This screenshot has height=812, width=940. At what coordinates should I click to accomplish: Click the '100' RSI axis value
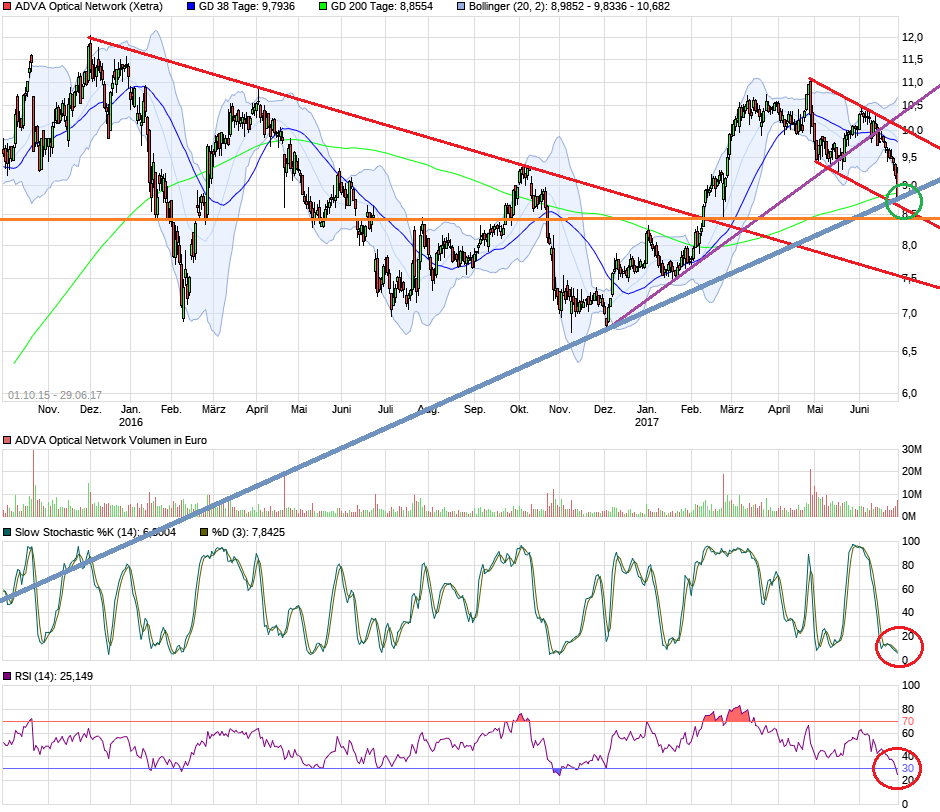tap(911, 685)
